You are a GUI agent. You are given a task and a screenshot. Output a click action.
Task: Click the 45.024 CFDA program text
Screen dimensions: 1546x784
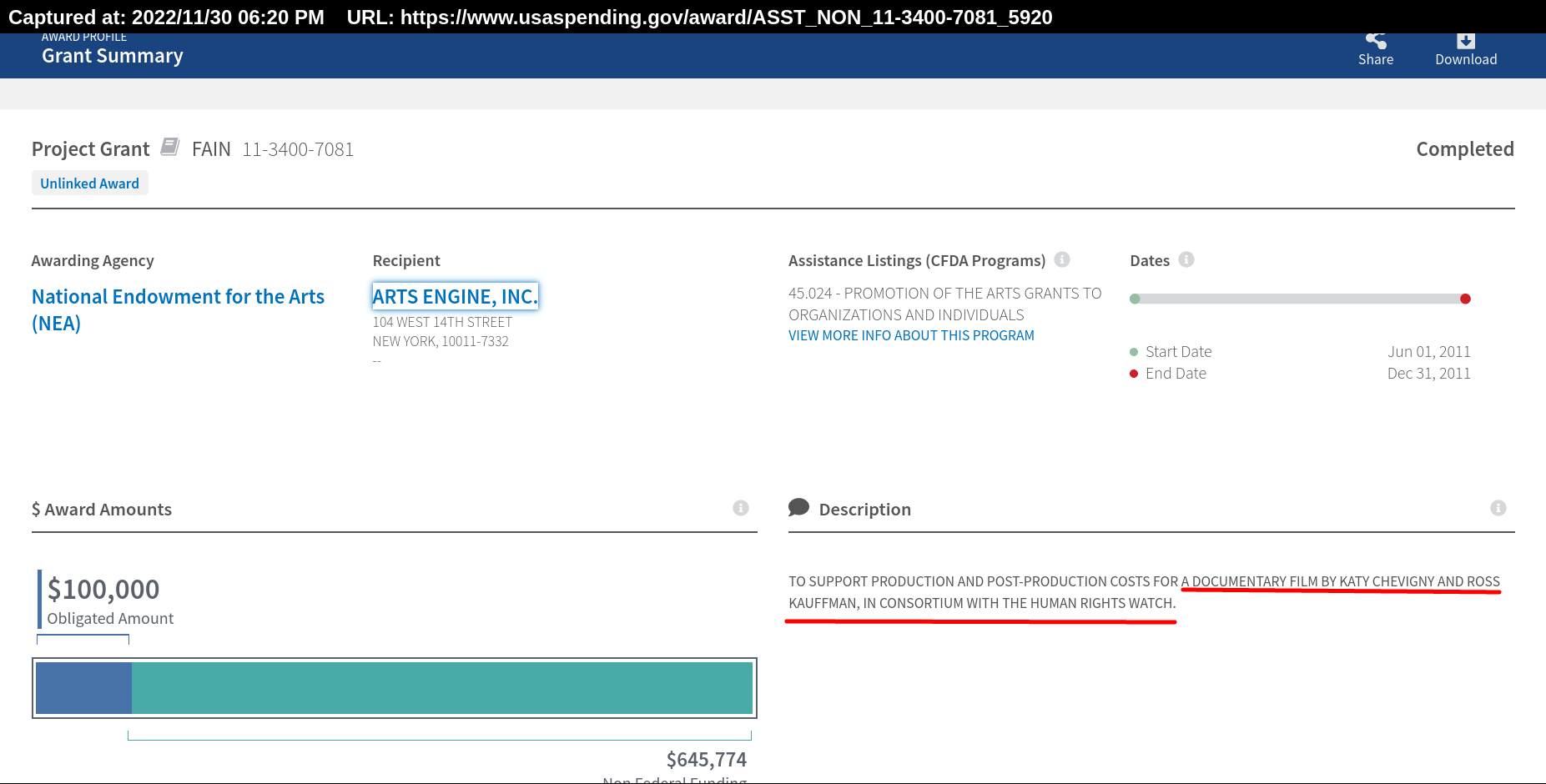coord(945,304)
